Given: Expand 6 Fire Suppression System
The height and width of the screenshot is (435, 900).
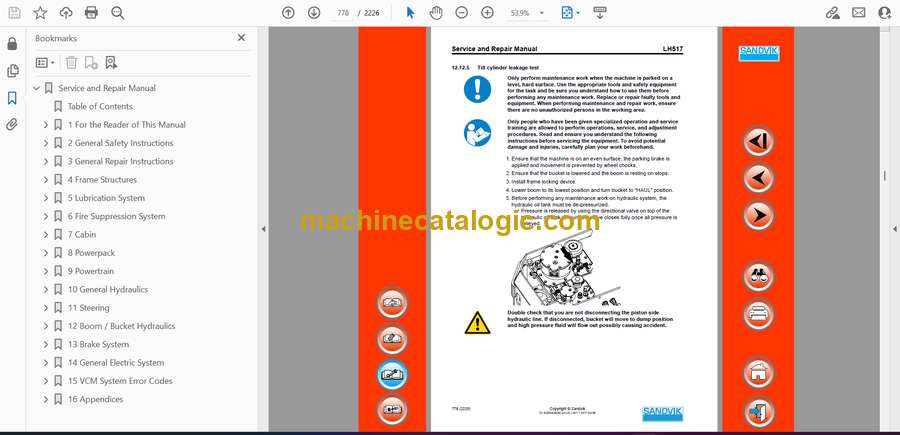Looking at the screenshot, I should pos(46,216).
